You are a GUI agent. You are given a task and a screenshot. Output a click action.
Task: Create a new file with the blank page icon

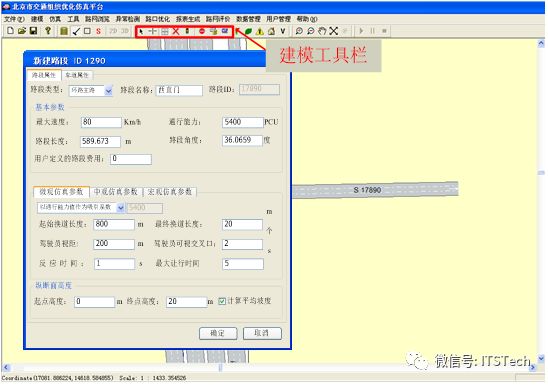tap(10, 31)
